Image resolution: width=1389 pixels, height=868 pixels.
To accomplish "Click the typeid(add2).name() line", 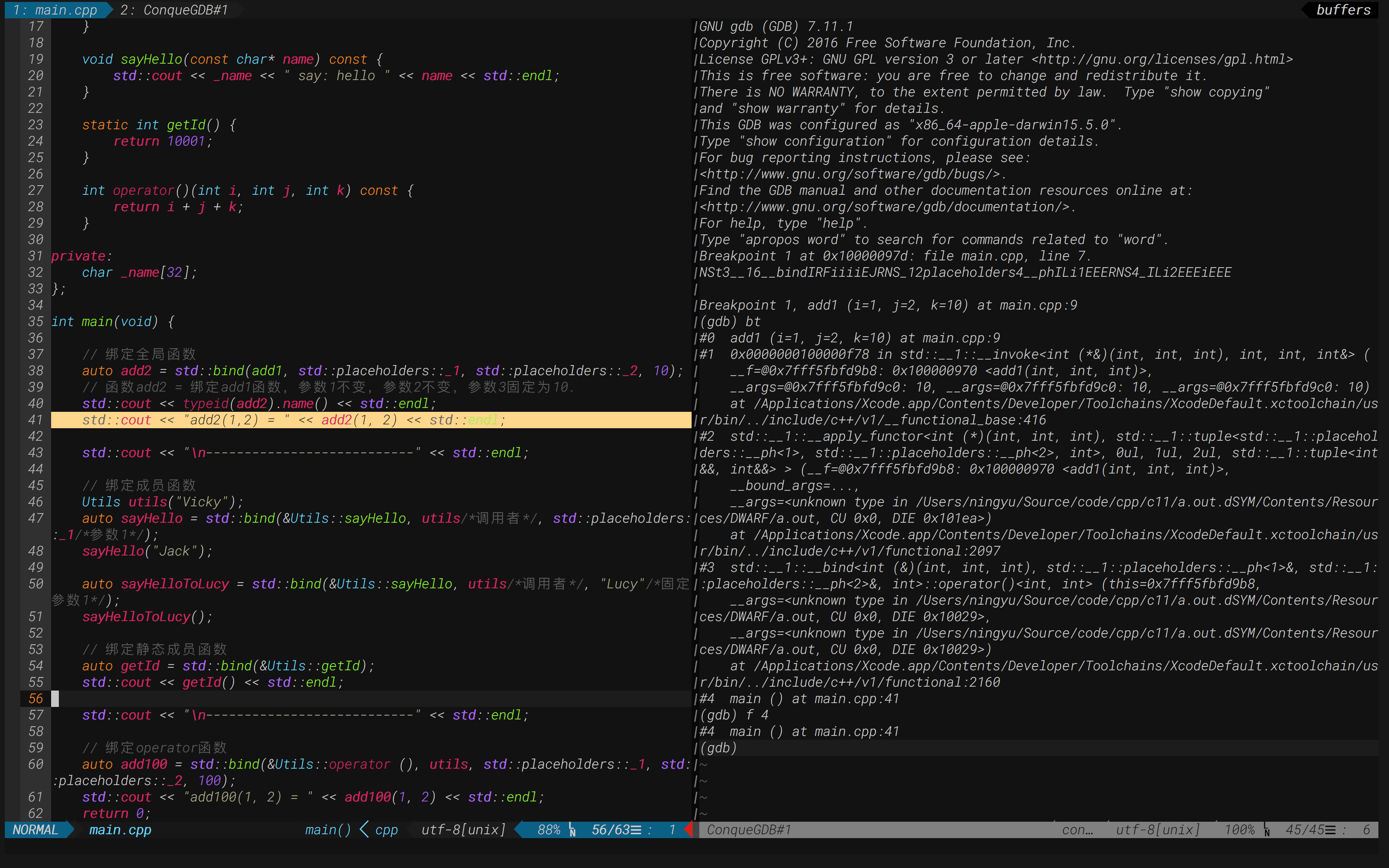I will (x=259, y=404).
